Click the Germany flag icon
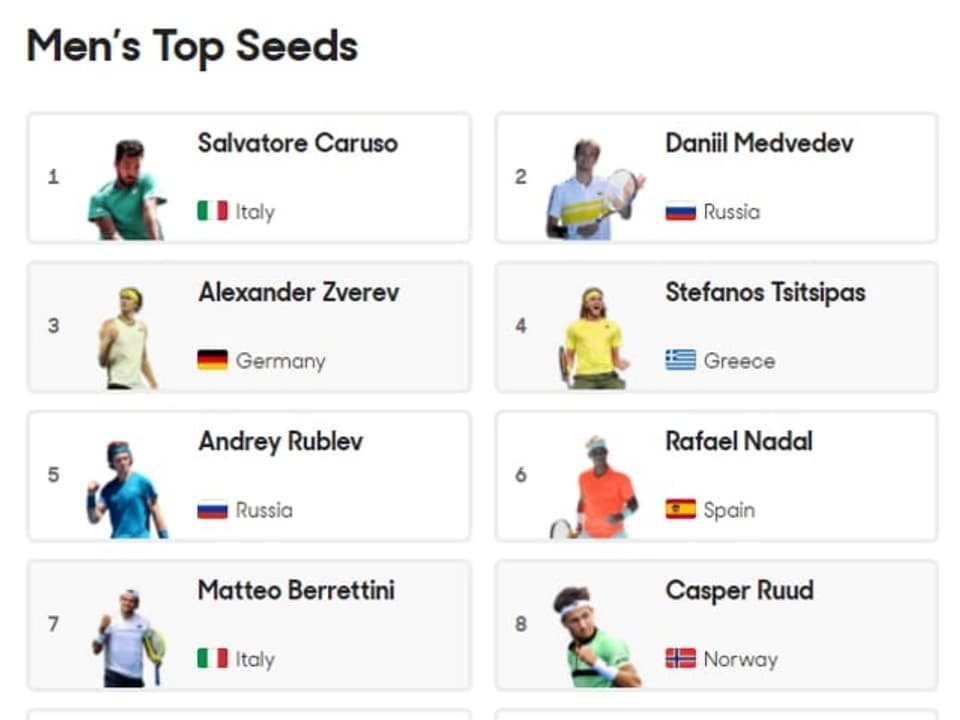Screen dimensions: 960x720 coord(212,360)
